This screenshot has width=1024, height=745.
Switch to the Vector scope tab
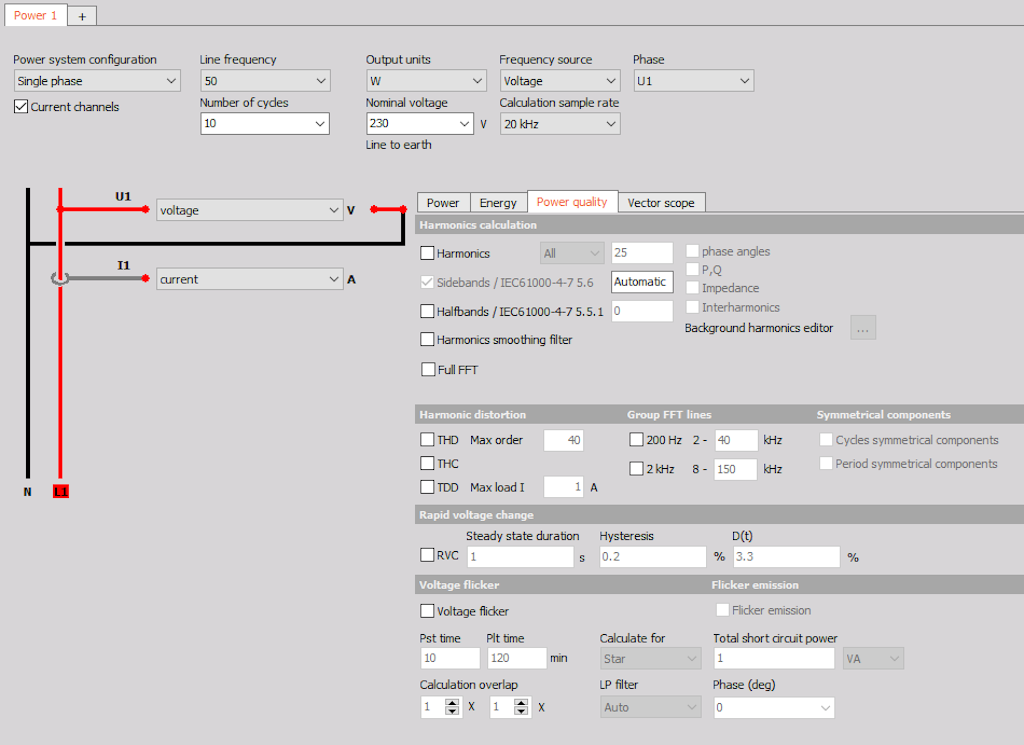(x=661, y=203)
